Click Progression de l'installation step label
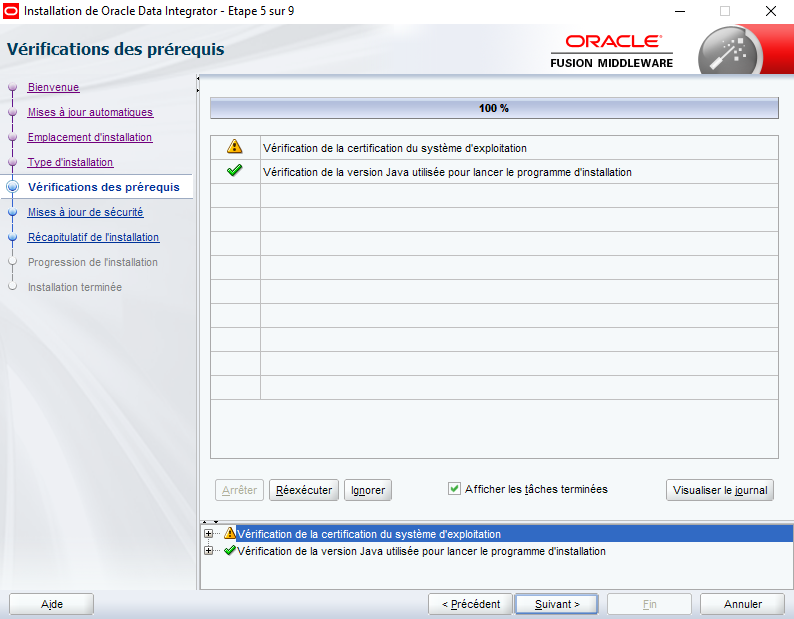This screenshot has height=619, width=794. (x=93, y=262)
